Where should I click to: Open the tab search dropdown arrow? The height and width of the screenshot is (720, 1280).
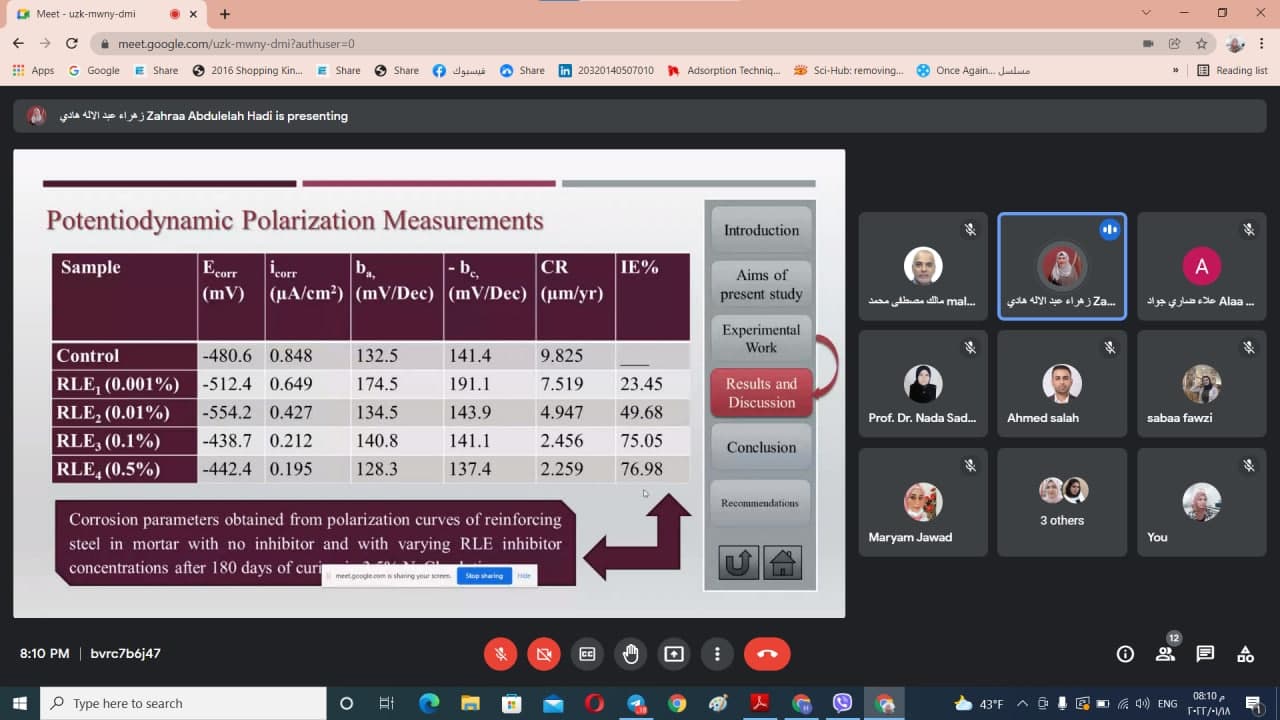pos(1146,13)
